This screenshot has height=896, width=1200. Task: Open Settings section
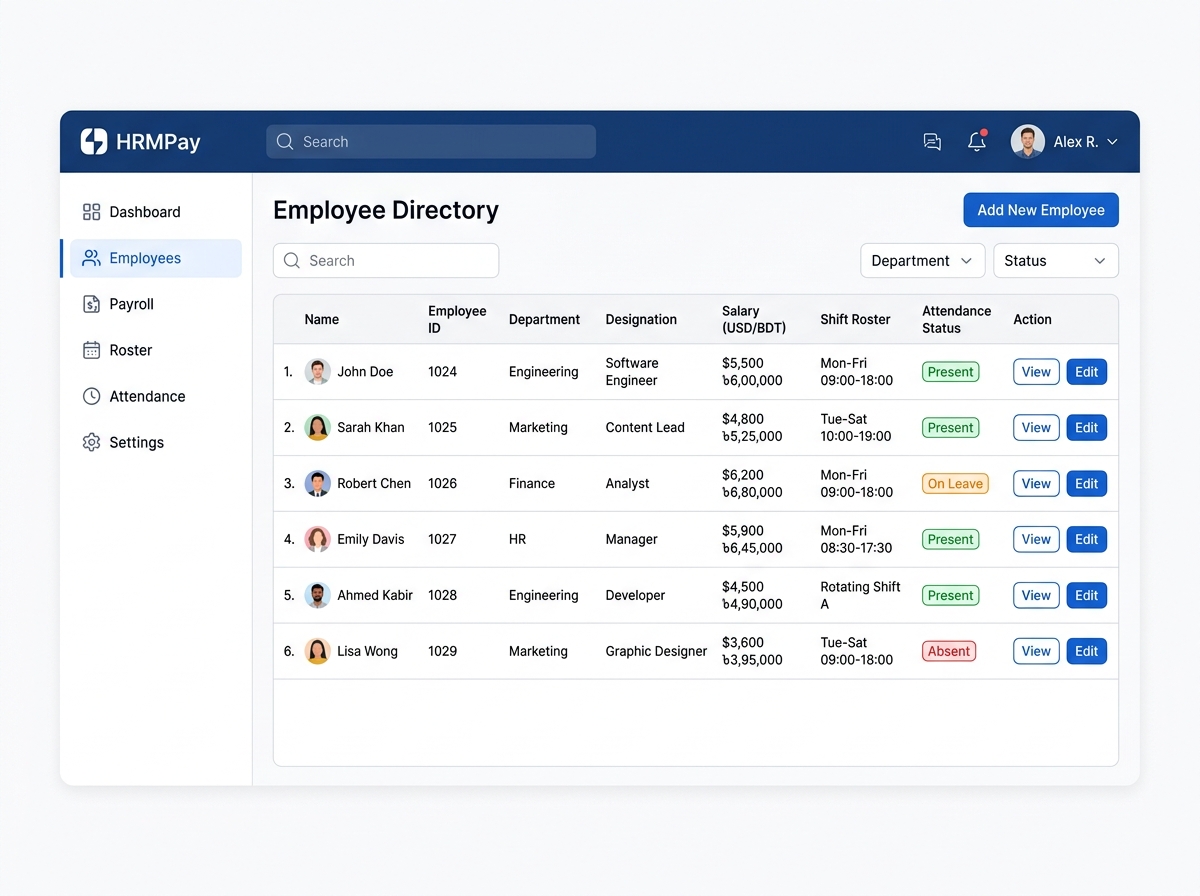click(x=155, y=442)
